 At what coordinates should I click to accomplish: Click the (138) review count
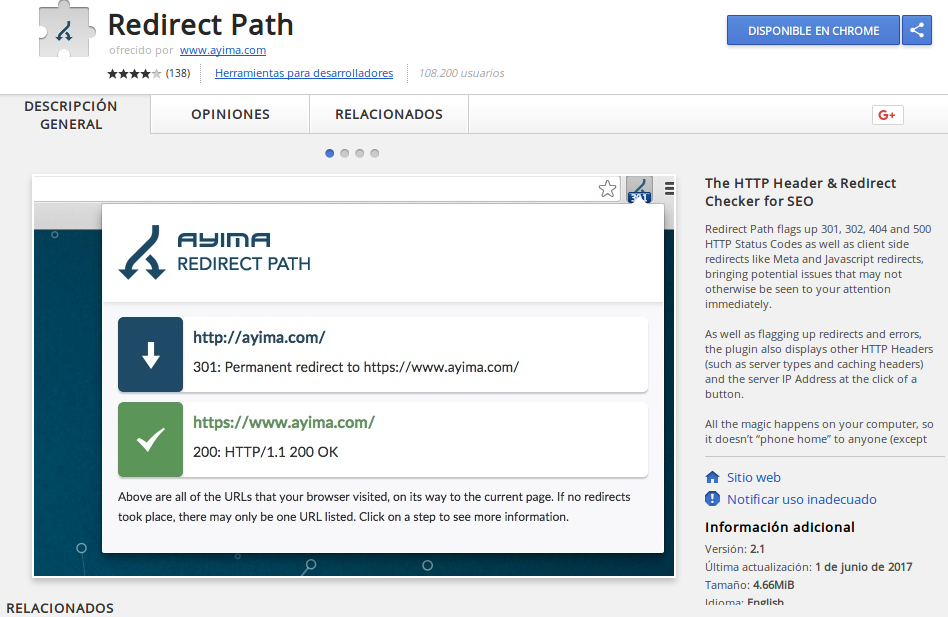(x=178, y=73)
